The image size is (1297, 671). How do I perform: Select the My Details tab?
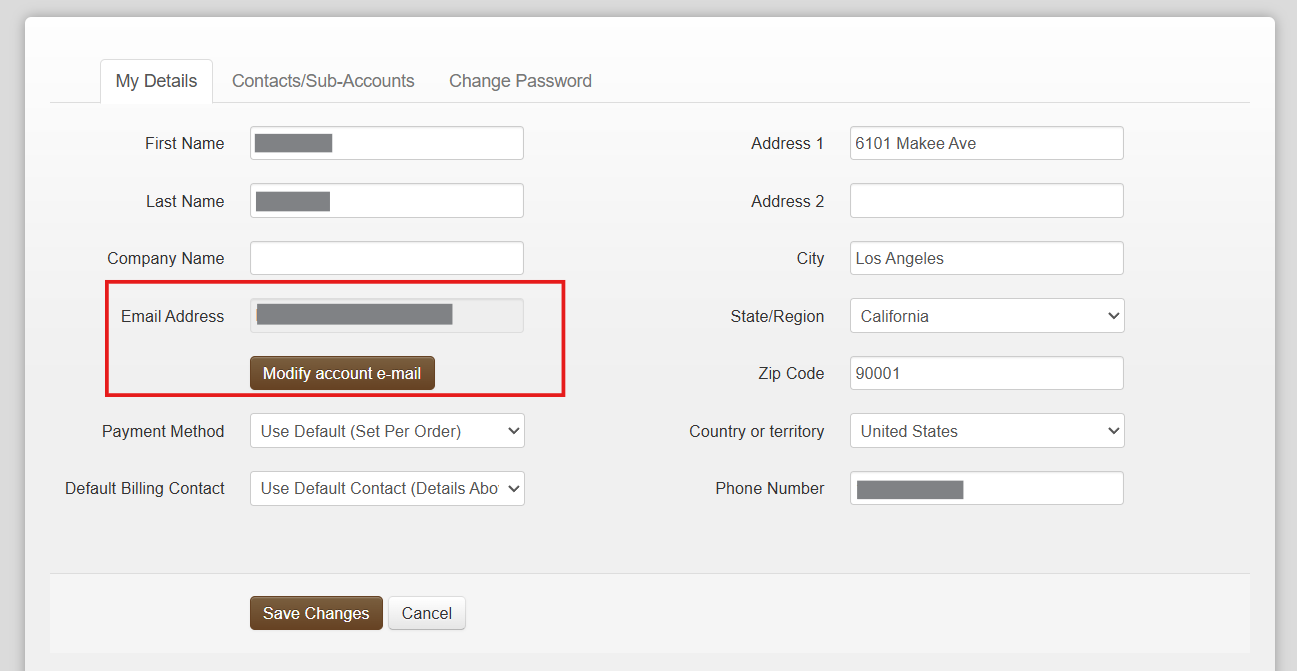click(x=156, y=81)
